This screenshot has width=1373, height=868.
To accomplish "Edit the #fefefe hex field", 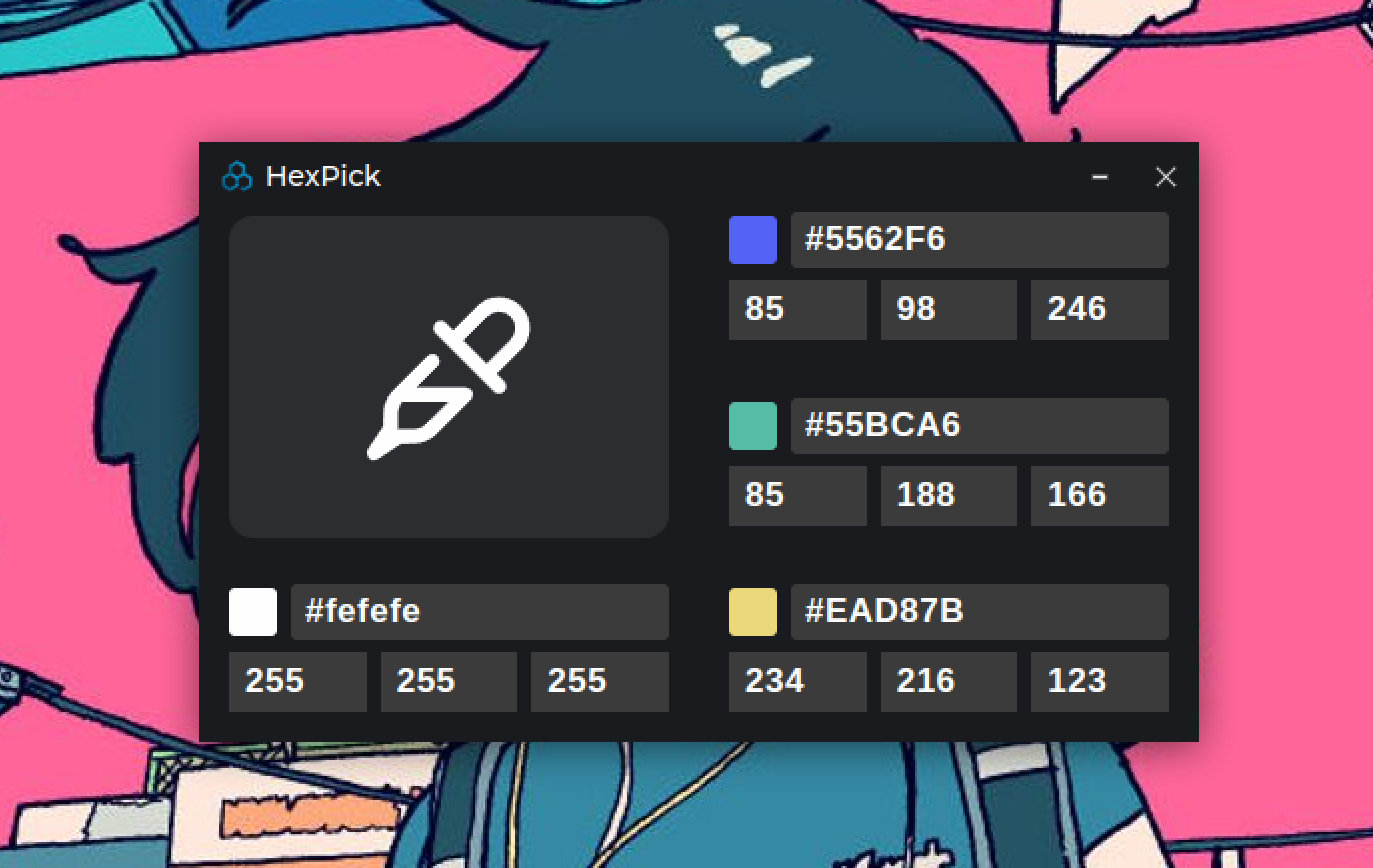I will click(x=479, y=612).
